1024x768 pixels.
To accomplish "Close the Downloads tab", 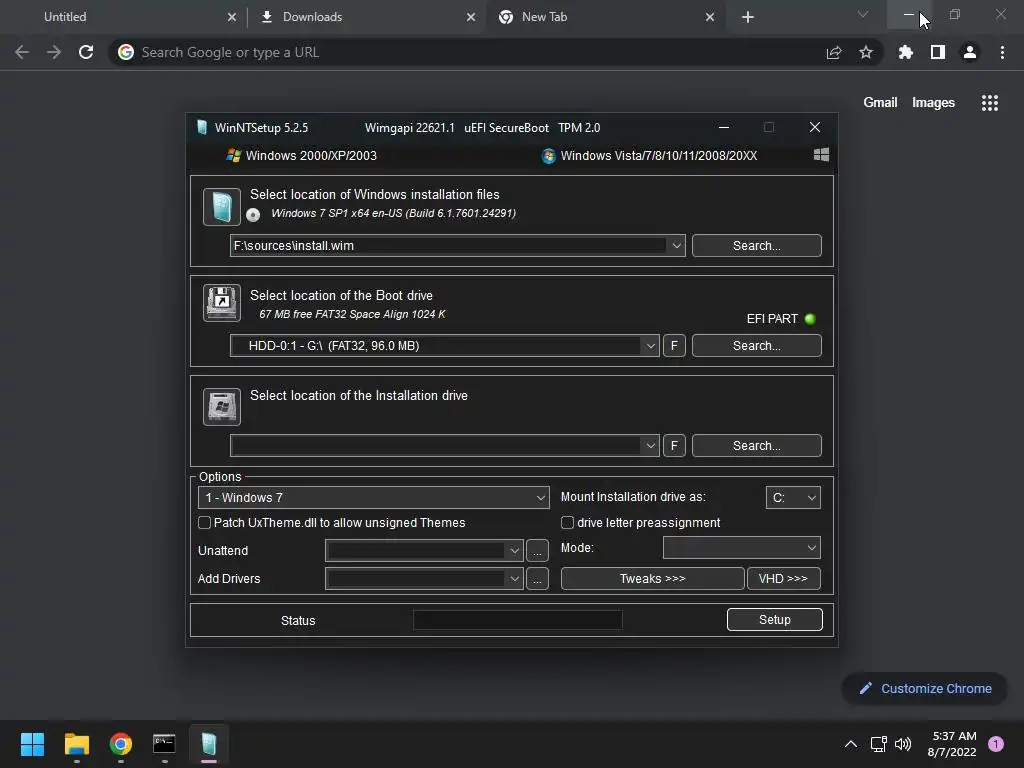I will click(x=471, y=17).
